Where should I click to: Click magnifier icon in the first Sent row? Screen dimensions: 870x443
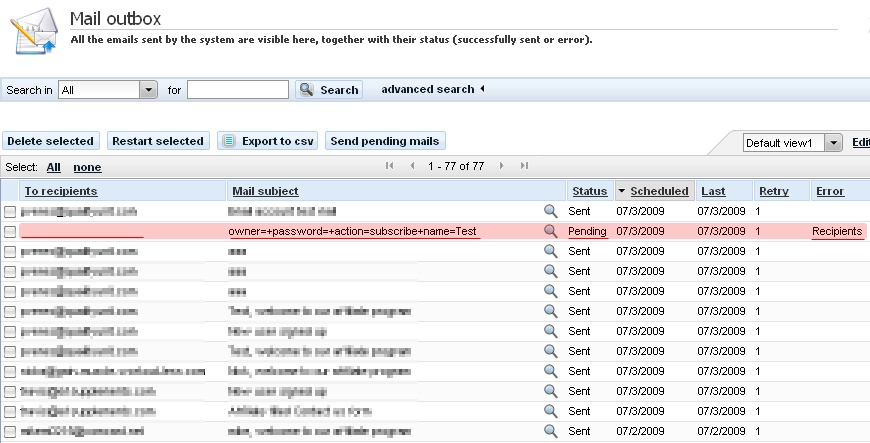click(x=550, y=211)
